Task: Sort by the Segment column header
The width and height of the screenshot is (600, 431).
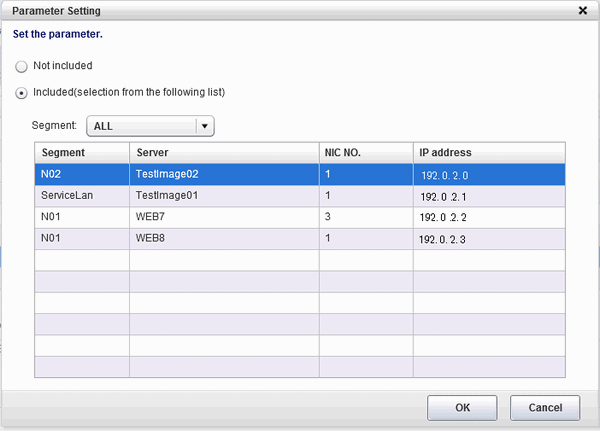Action: (82, 152)
